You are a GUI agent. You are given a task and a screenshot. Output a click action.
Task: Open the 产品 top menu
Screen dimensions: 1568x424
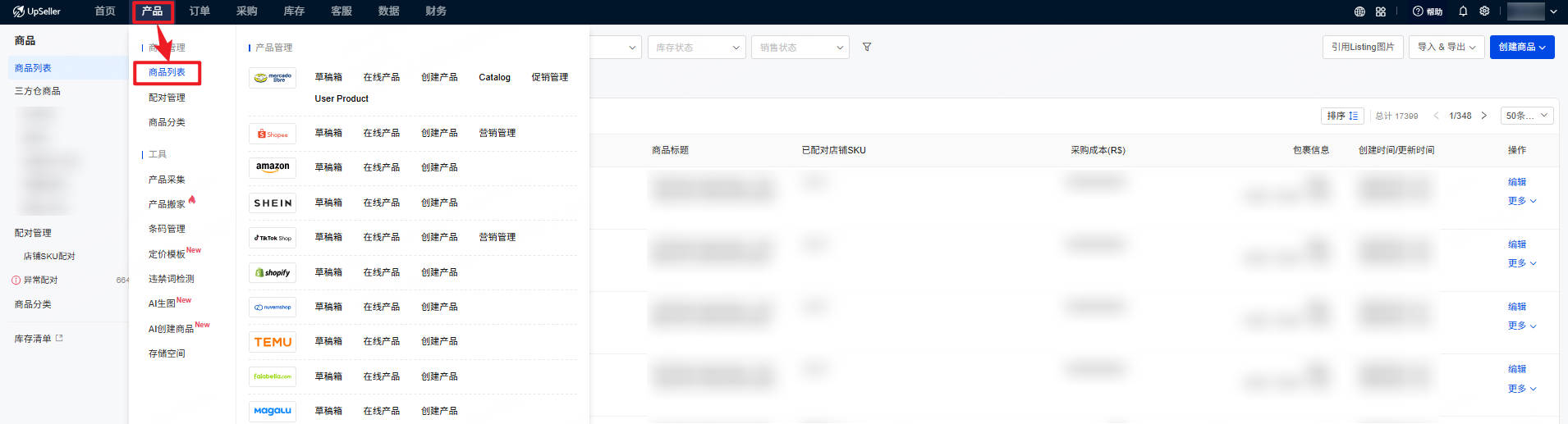tap(152, 11)
